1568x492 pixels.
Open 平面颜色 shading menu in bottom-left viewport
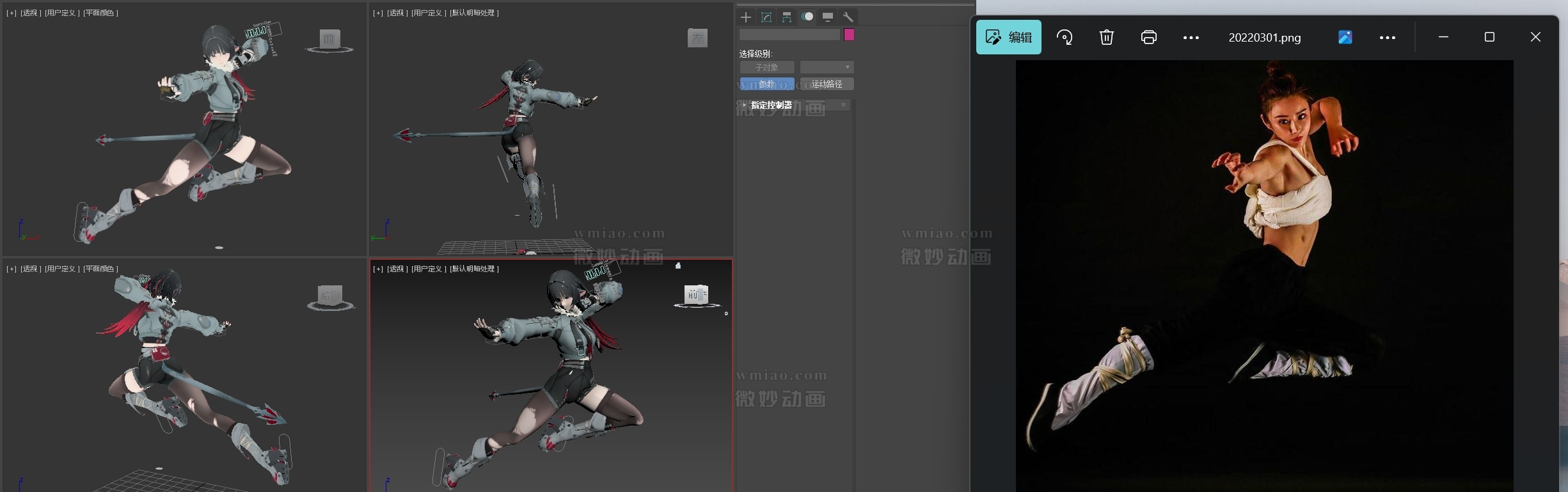pyautogui.click(x=100, y=269)
